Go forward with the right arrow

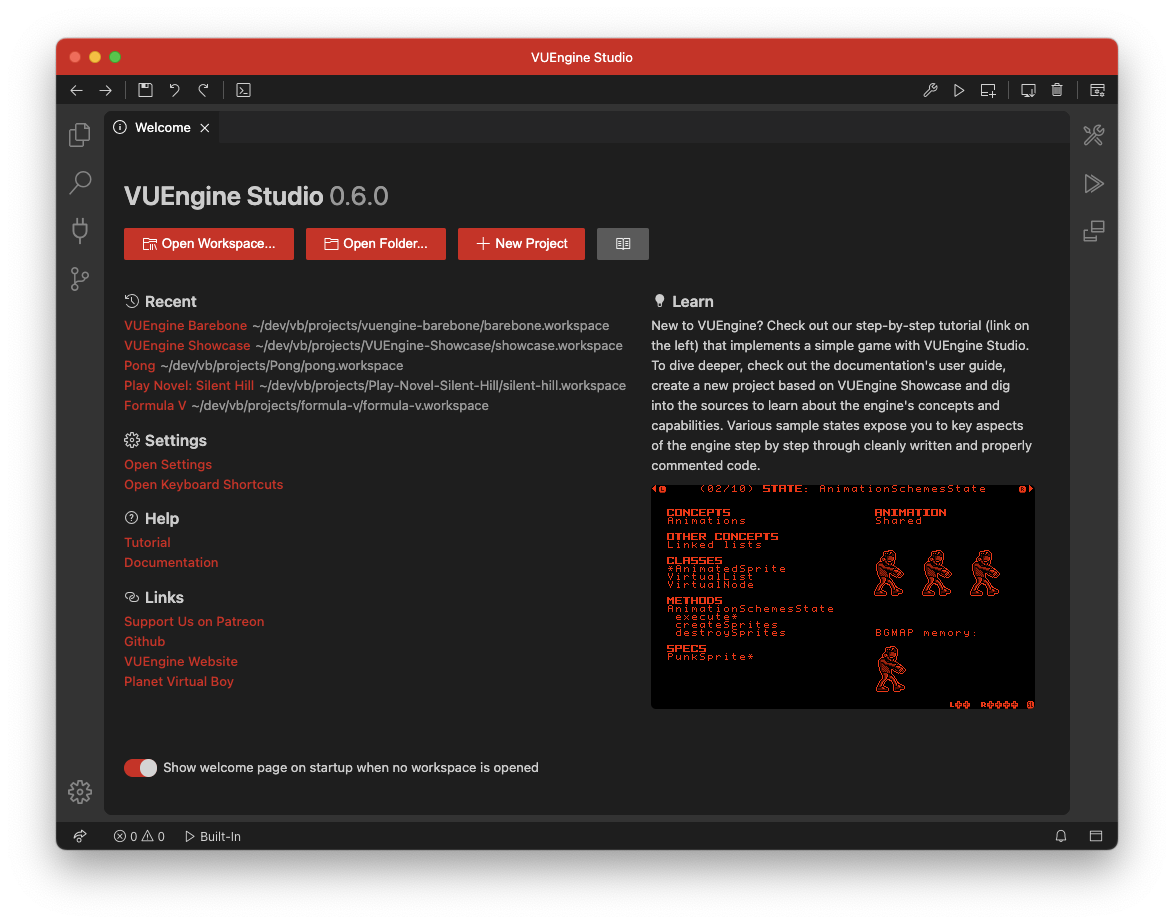coord(106,91)
